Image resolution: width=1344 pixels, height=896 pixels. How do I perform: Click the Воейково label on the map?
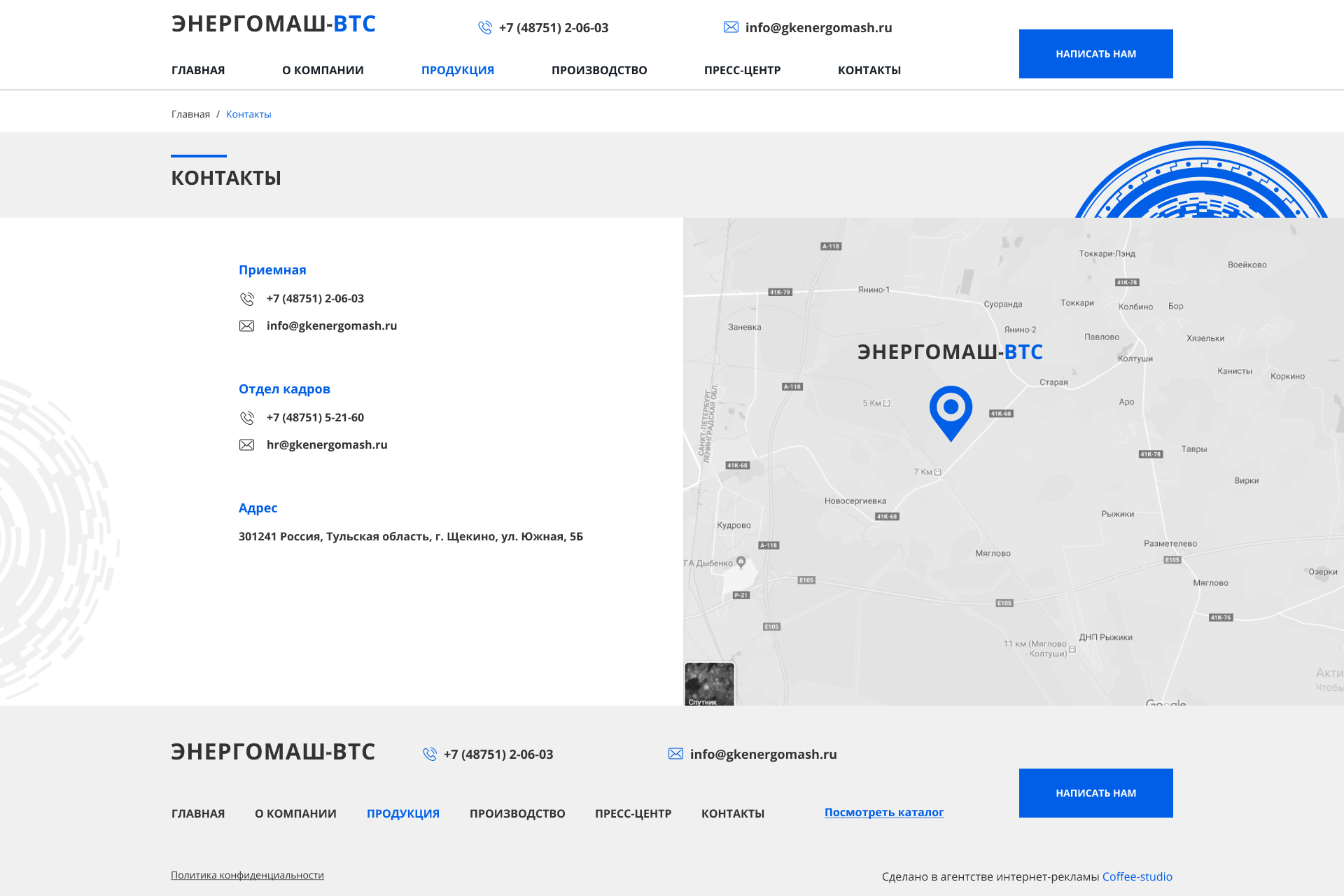tap(1247, 265)
